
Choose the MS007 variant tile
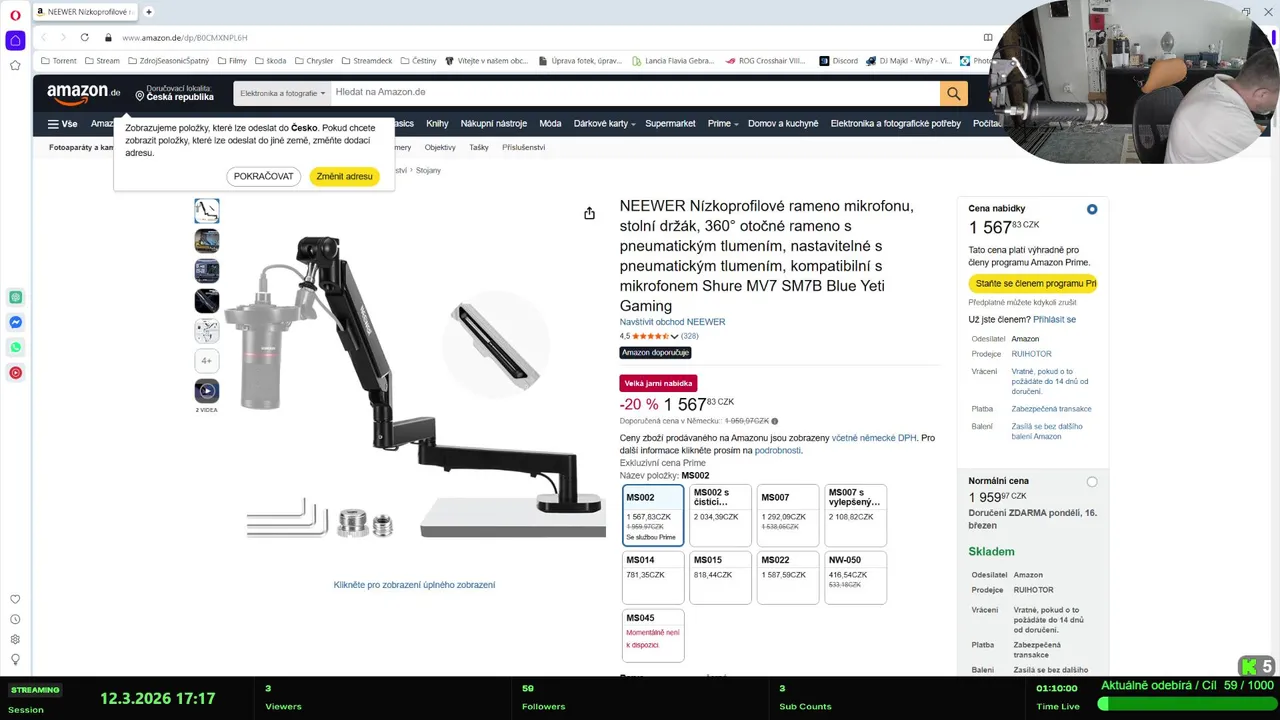point(787,516)
